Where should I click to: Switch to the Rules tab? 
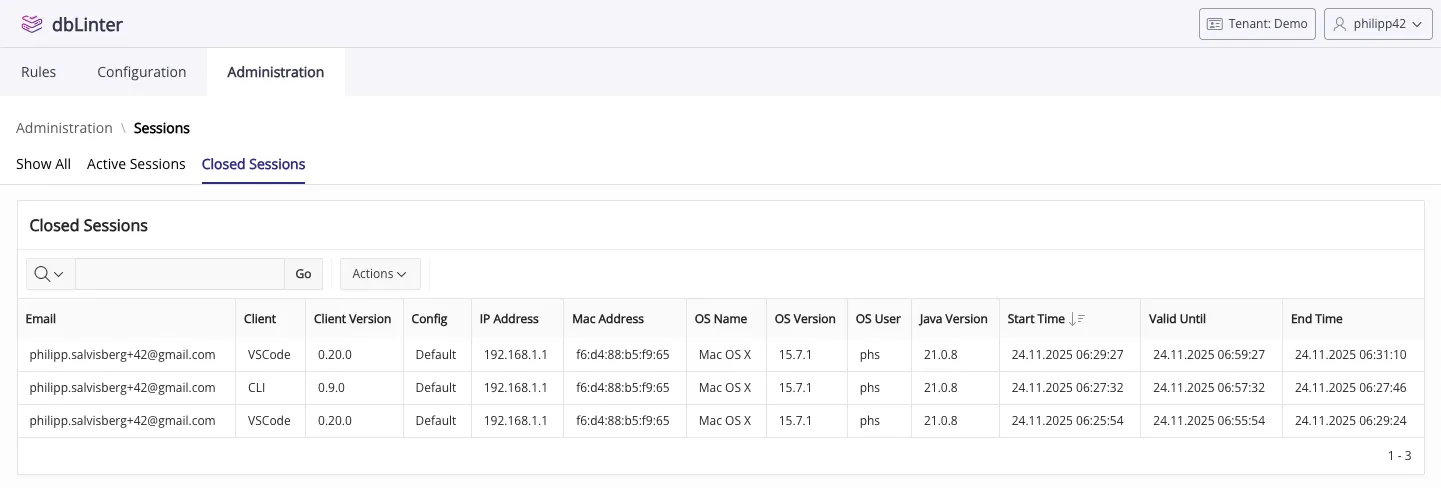click(38, 72)
